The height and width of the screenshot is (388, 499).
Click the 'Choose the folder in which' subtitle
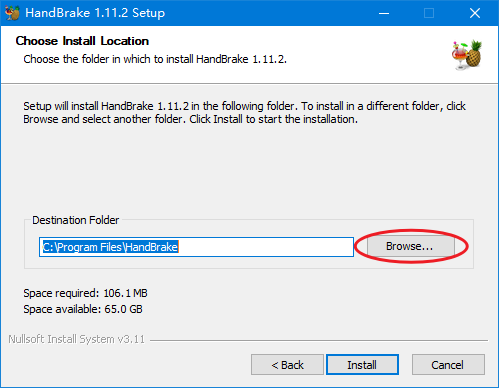[155, 59]
